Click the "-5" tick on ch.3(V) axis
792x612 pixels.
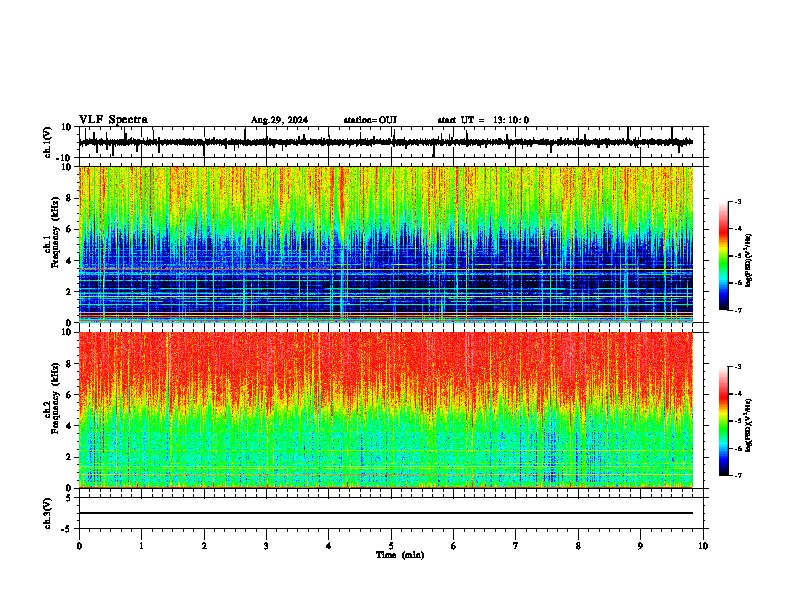coord(68,529)
